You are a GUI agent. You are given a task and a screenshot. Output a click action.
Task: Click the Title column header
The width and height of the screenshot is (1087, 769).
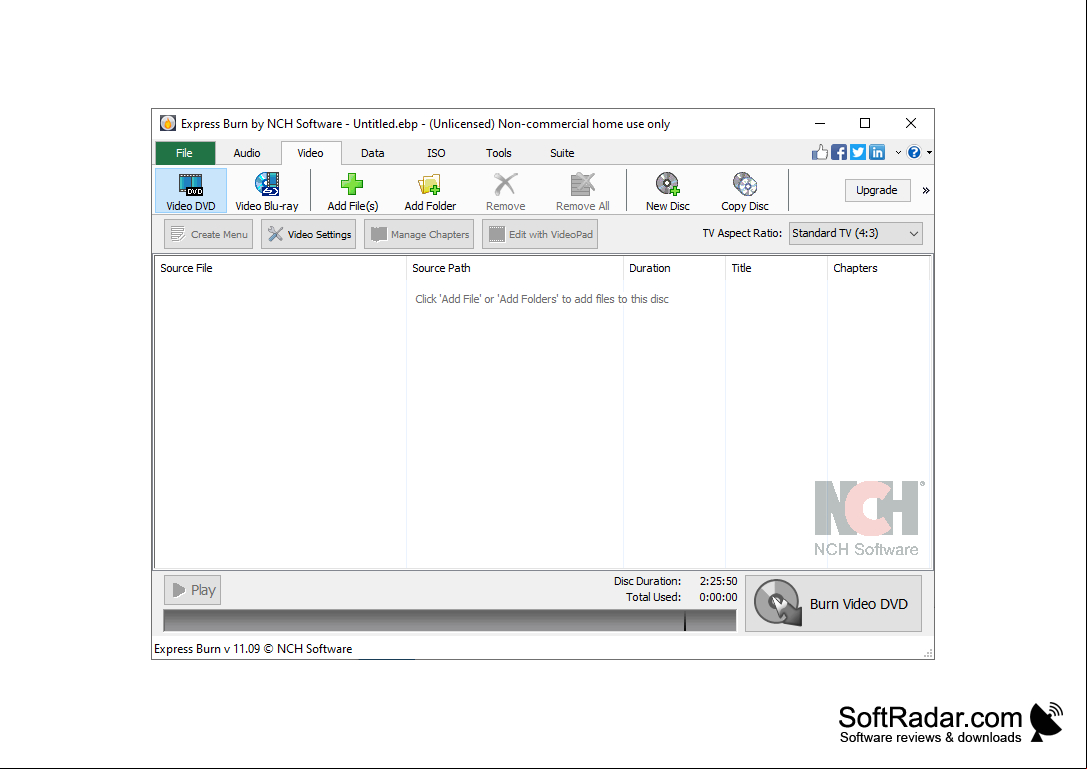776,268
